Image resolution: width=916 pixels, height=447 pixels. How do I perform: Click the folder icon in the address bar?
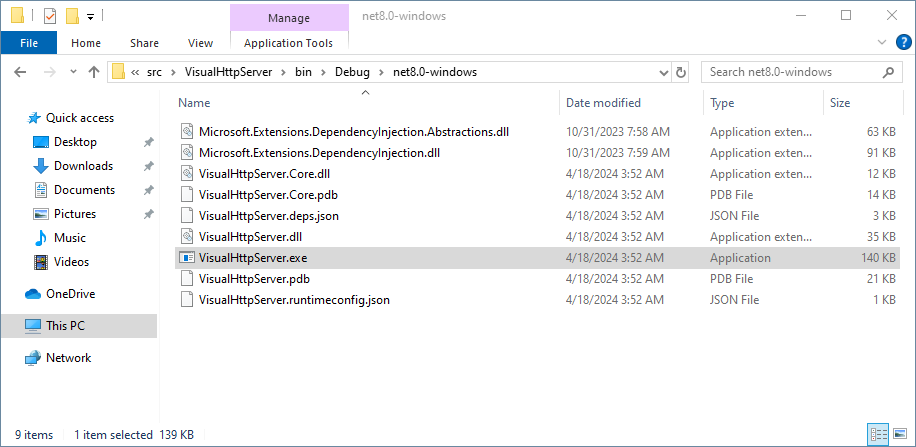(119, 72)
